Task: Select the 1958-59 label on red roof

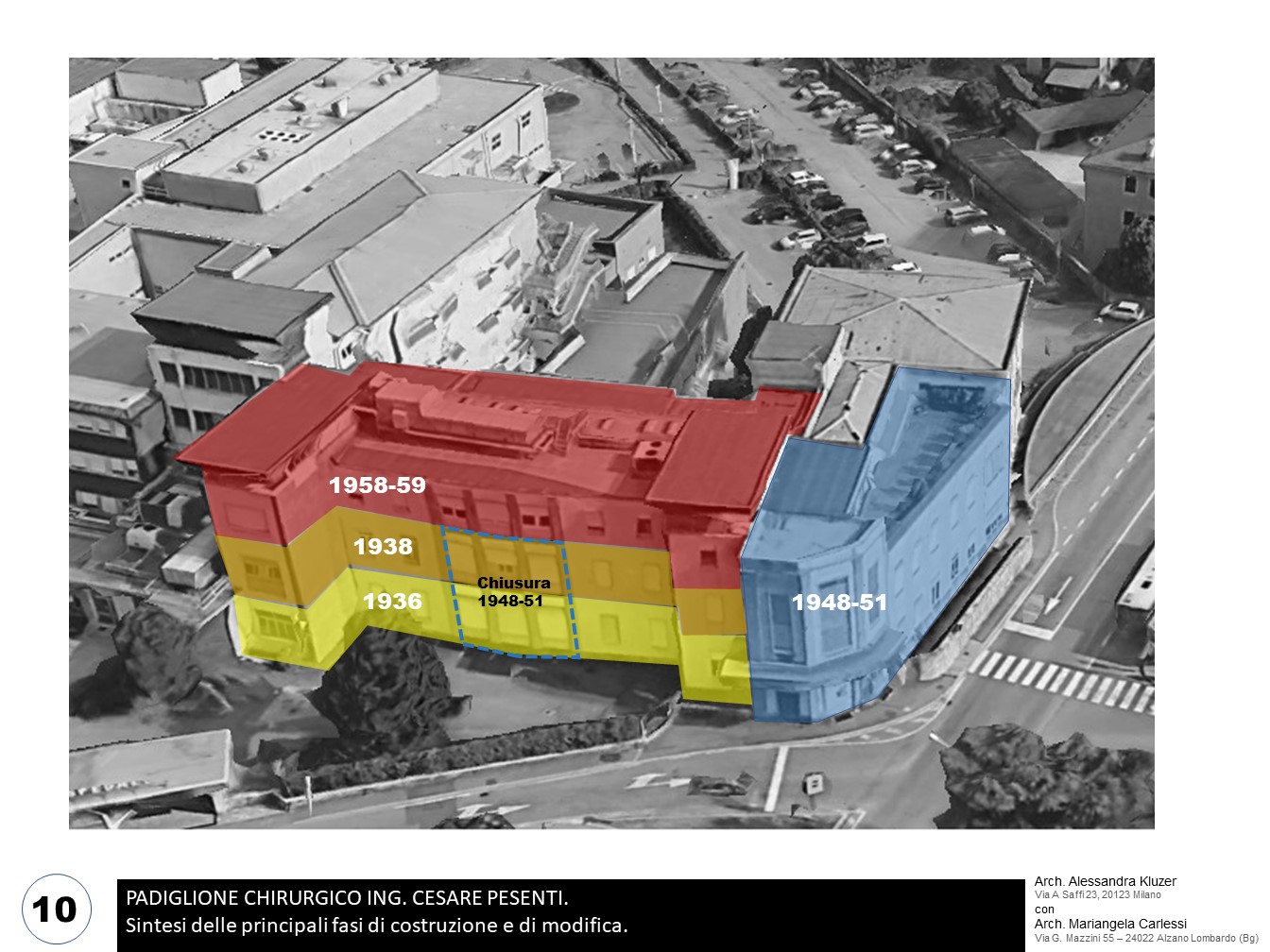Action: pyautogui.click(x=377, y=485)
